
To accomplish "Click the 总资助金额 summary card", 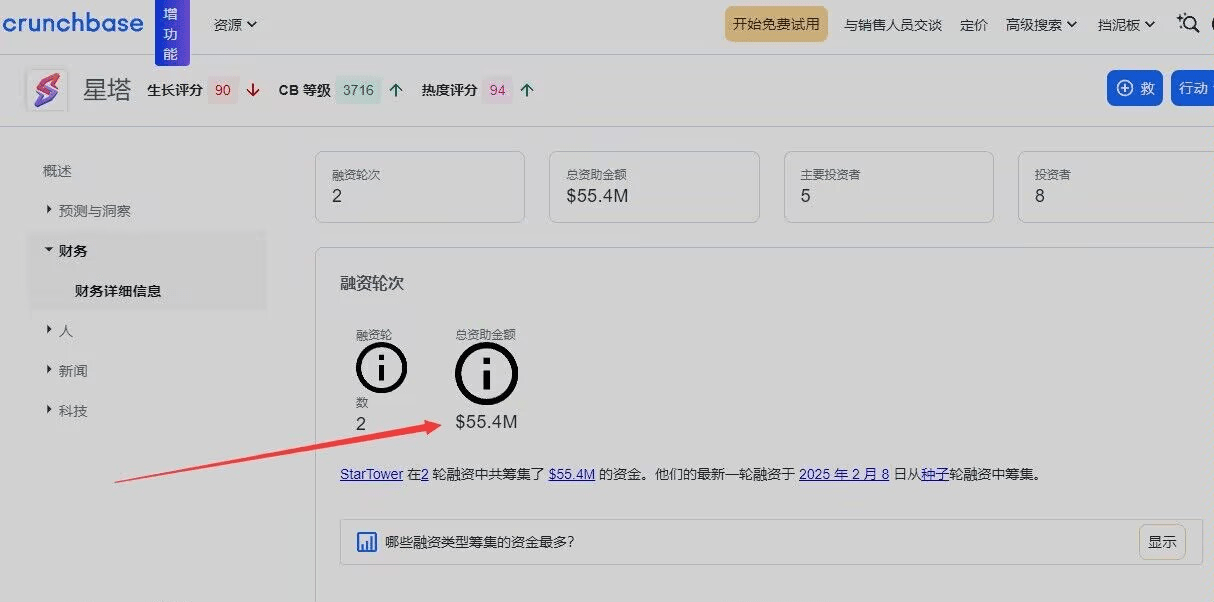I will pyautogui.click(x=654, y=187).
